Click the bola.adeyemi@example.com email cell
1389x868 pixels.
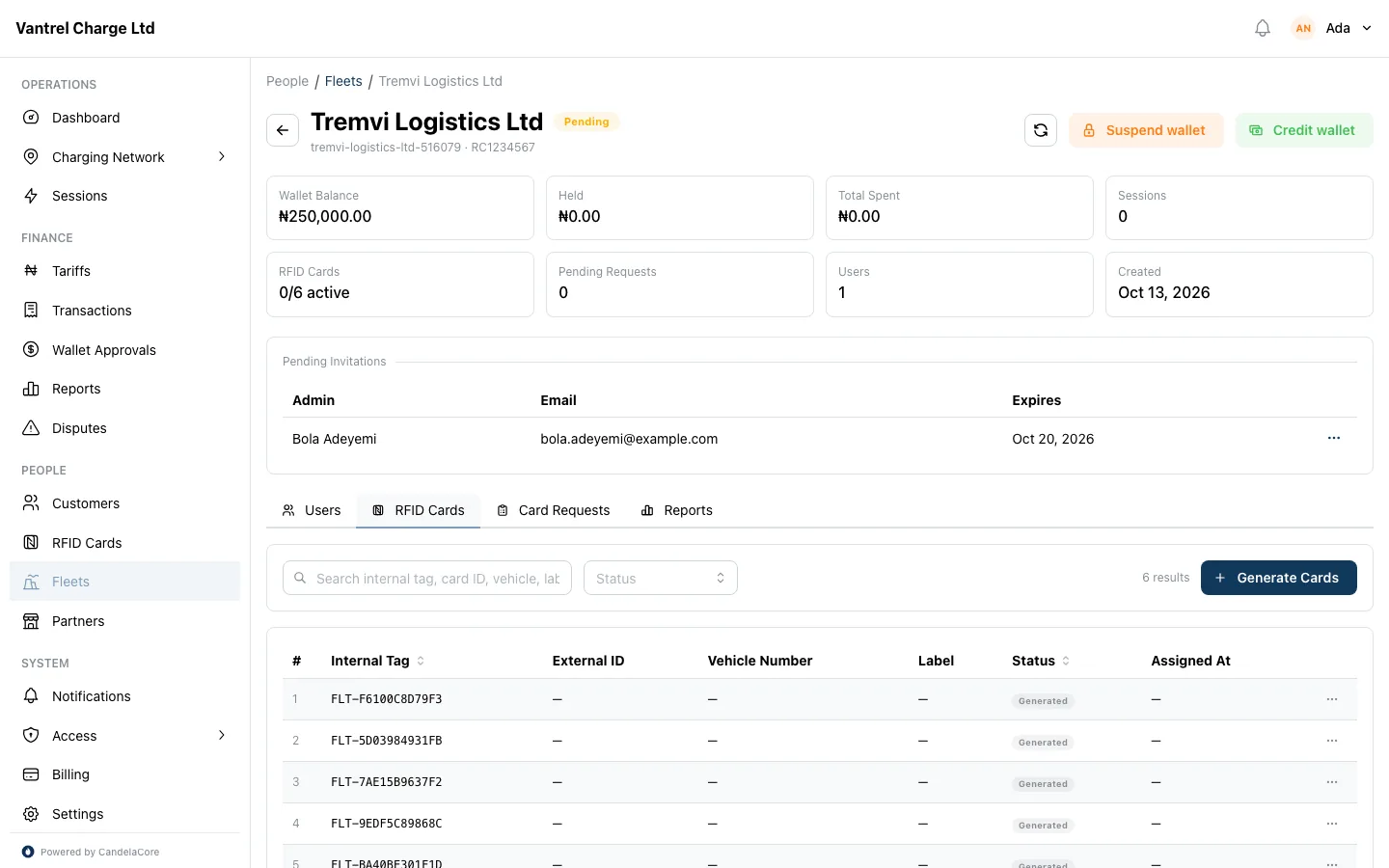pyautogui.click(x=629, y=439)
